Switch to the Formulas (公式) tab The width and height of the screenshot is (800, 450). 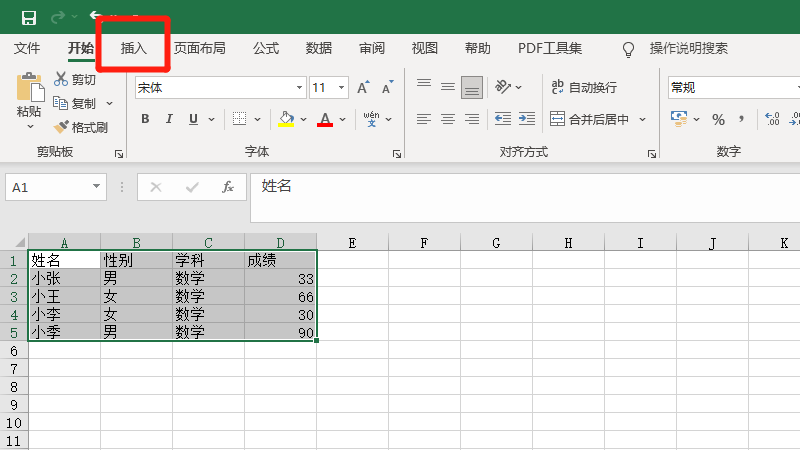coord(266,48)
